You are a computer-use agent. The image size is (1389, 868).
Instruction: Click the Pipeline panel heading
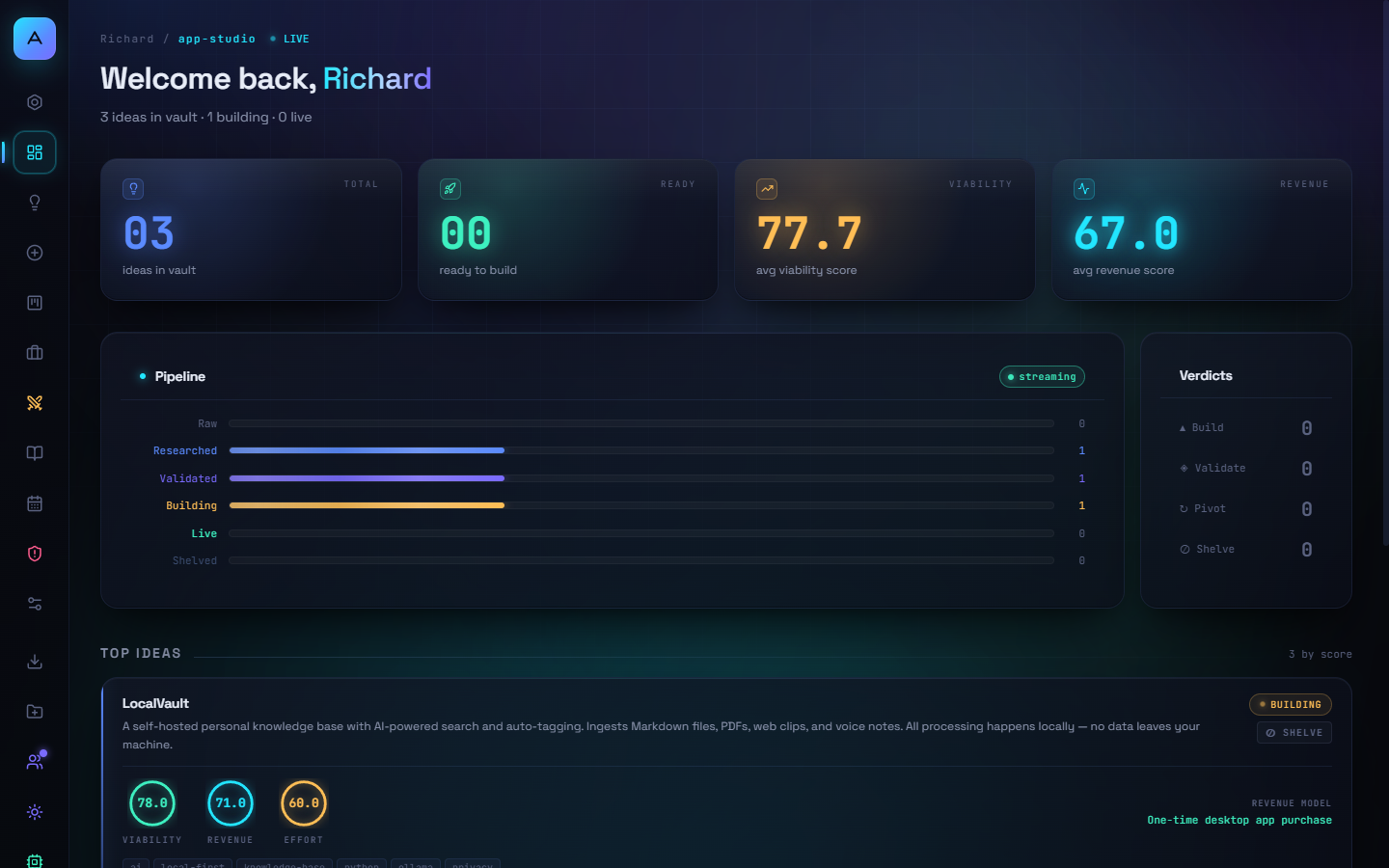coord(180,376)
